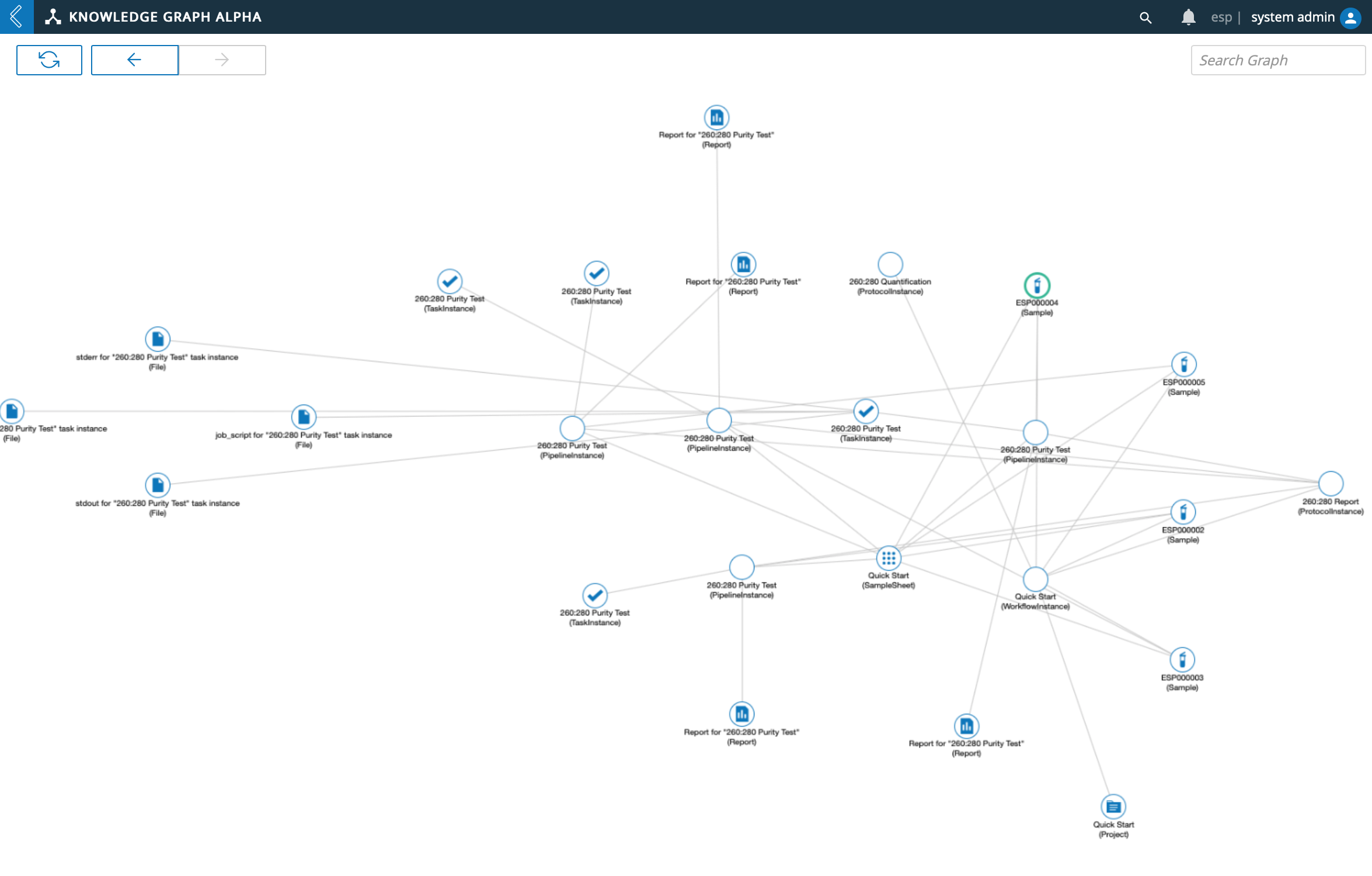Select the job_script file node
1372x876 pixels.
tap(304, 417)
